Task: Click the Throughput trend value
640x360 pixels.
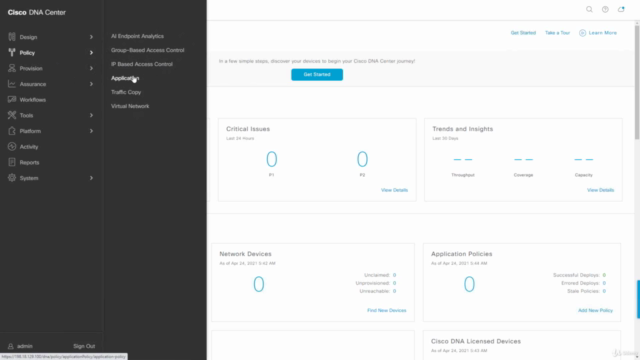Action: [x=463, y=160]
